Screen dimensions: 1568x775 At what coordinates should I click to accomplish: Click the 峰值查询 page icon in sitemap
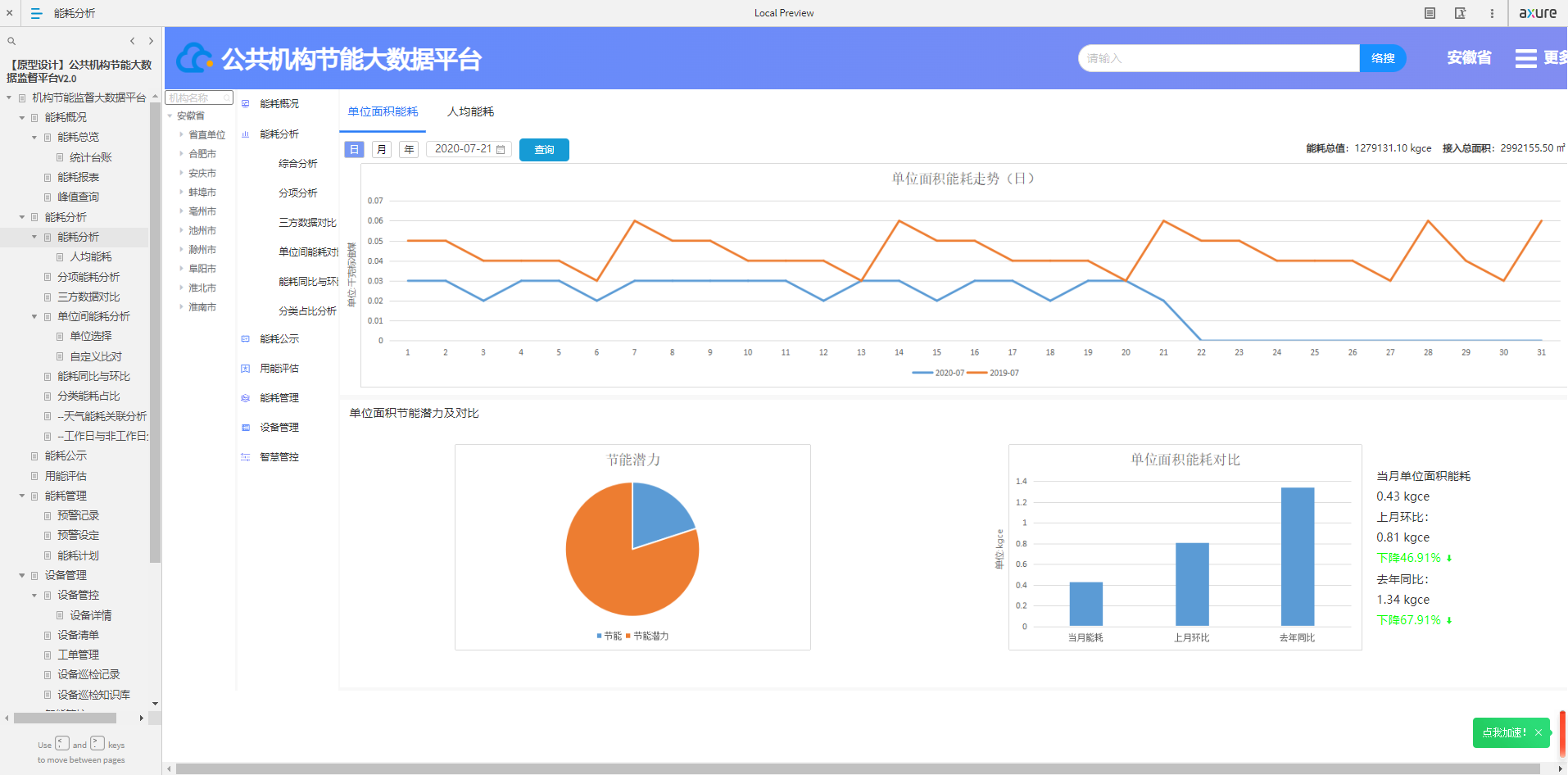[x=48, y=197]
